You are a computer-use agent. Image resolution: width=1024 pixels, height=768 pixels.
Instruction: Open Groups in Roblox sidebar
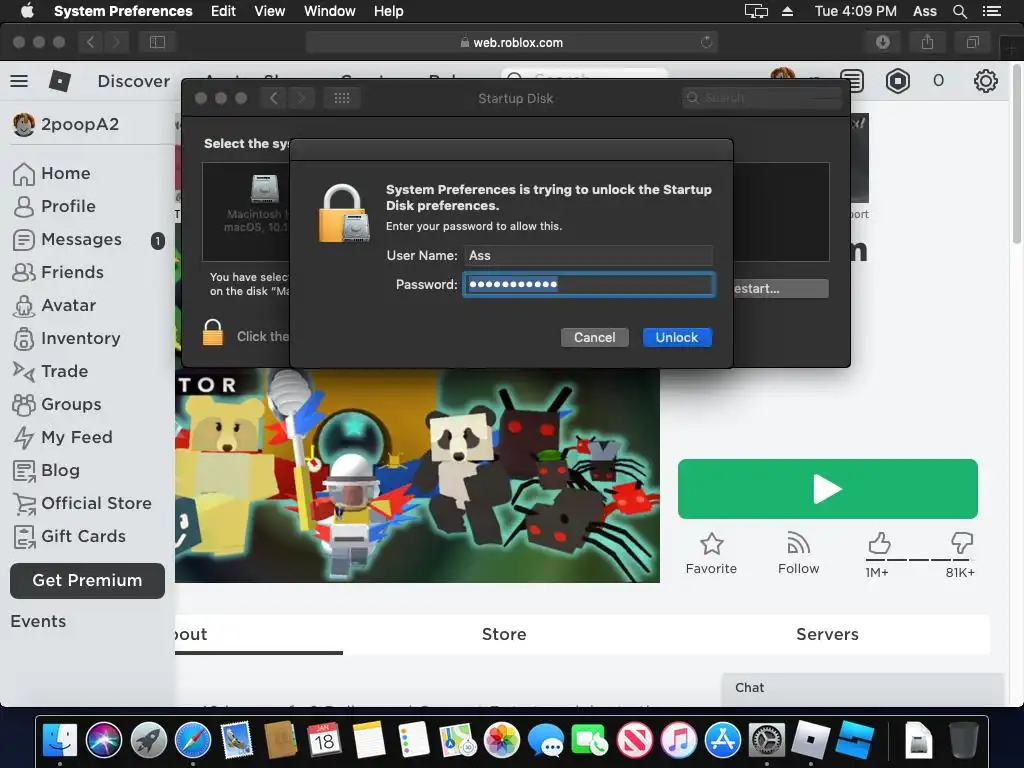click(x=57, y=404)
